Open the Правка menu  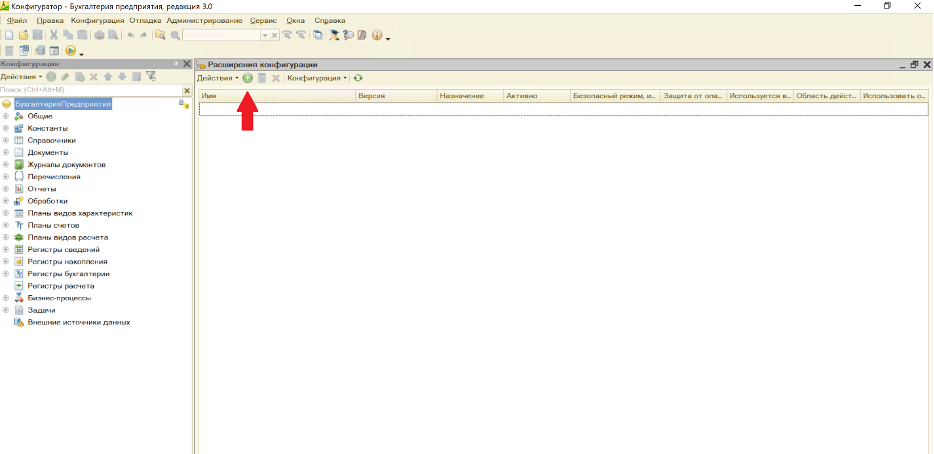50,20
